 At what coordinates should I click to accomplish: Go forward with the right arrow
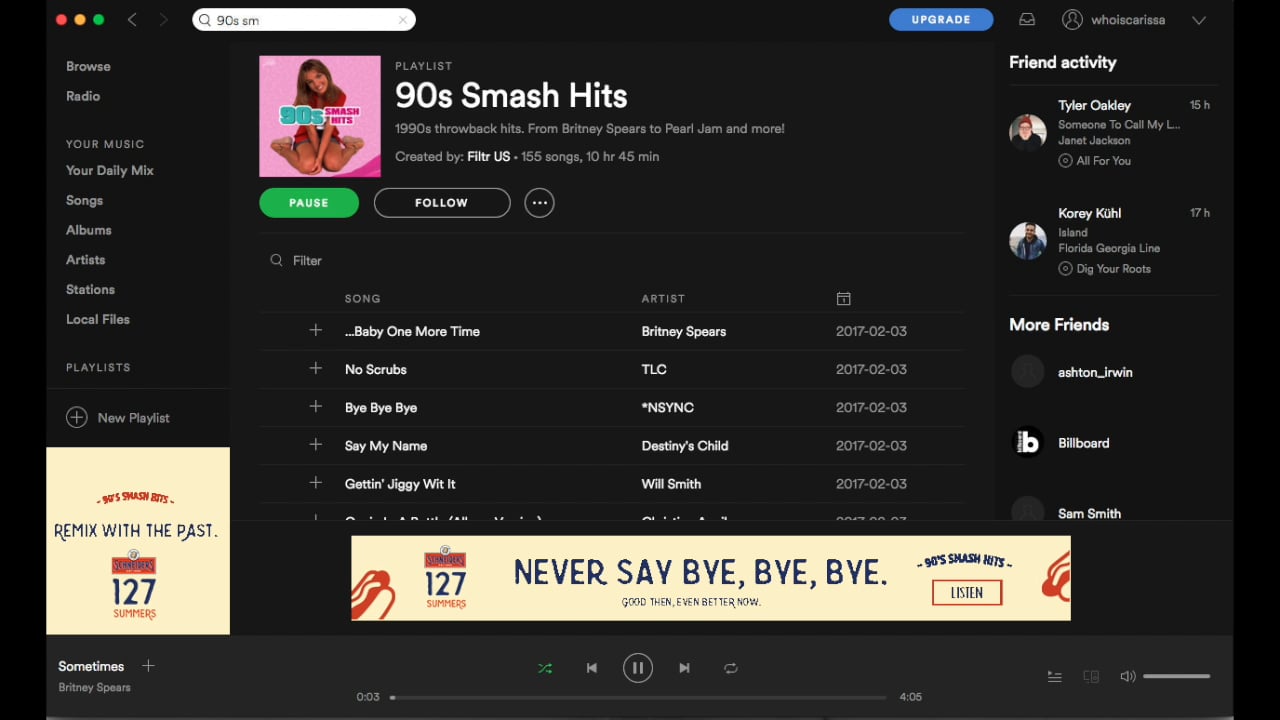tap(163, 20)
